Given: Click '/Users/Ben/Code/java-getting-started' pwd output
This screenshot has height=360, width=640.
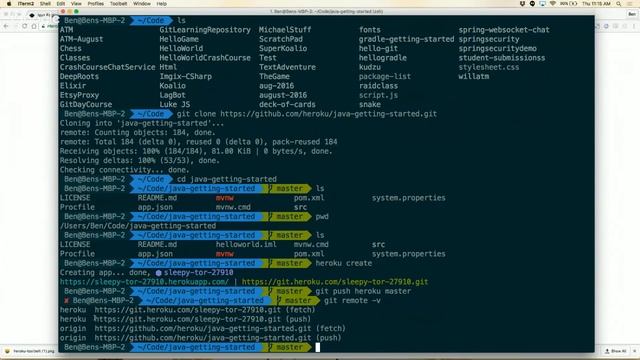Looking at the screenshot, I should (x=138, y=226).
